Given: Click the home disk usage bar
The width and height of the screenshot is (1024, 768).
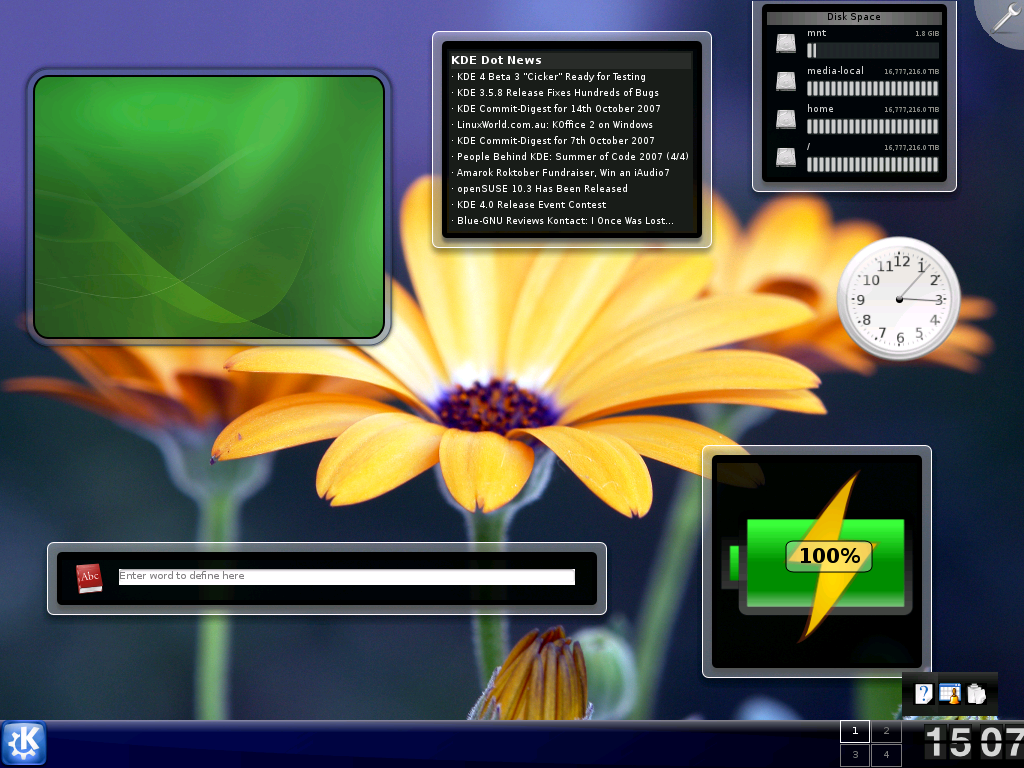Looking at the screenshot, I should tap(872, 126).
